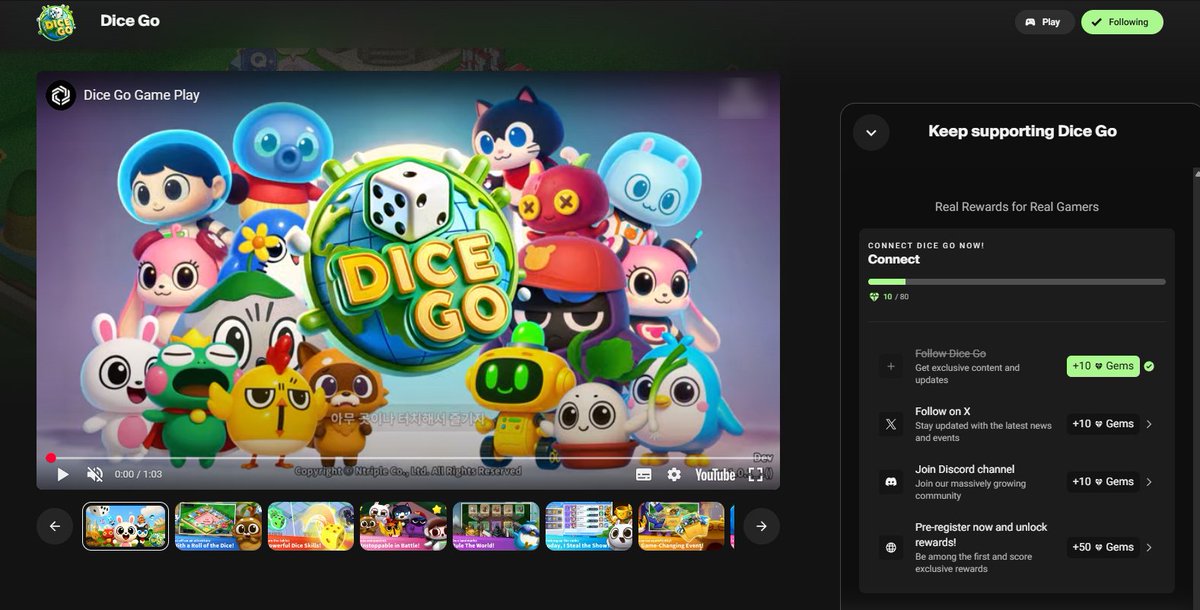Play the Dice Go video

(x=63, y=474)
